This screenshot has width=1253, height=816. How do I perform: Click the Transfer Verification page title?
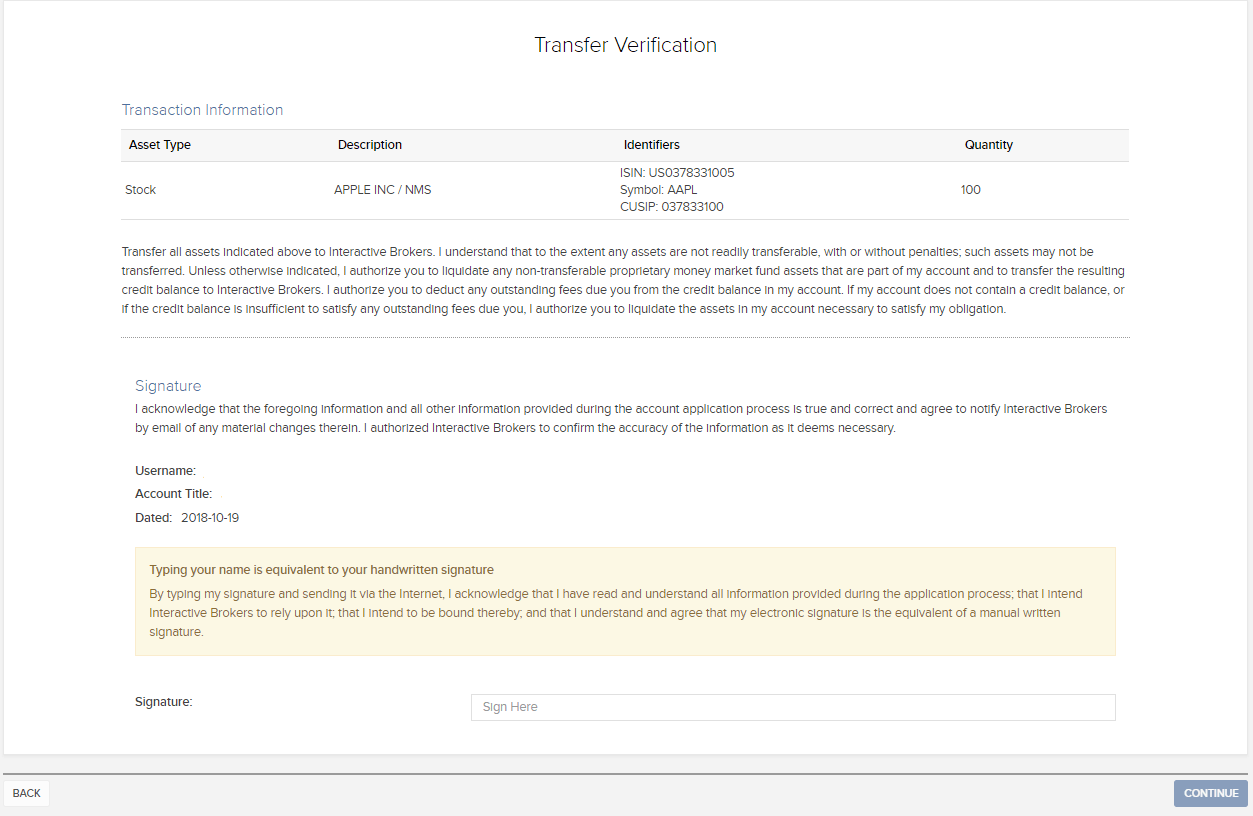pos(626,45)
